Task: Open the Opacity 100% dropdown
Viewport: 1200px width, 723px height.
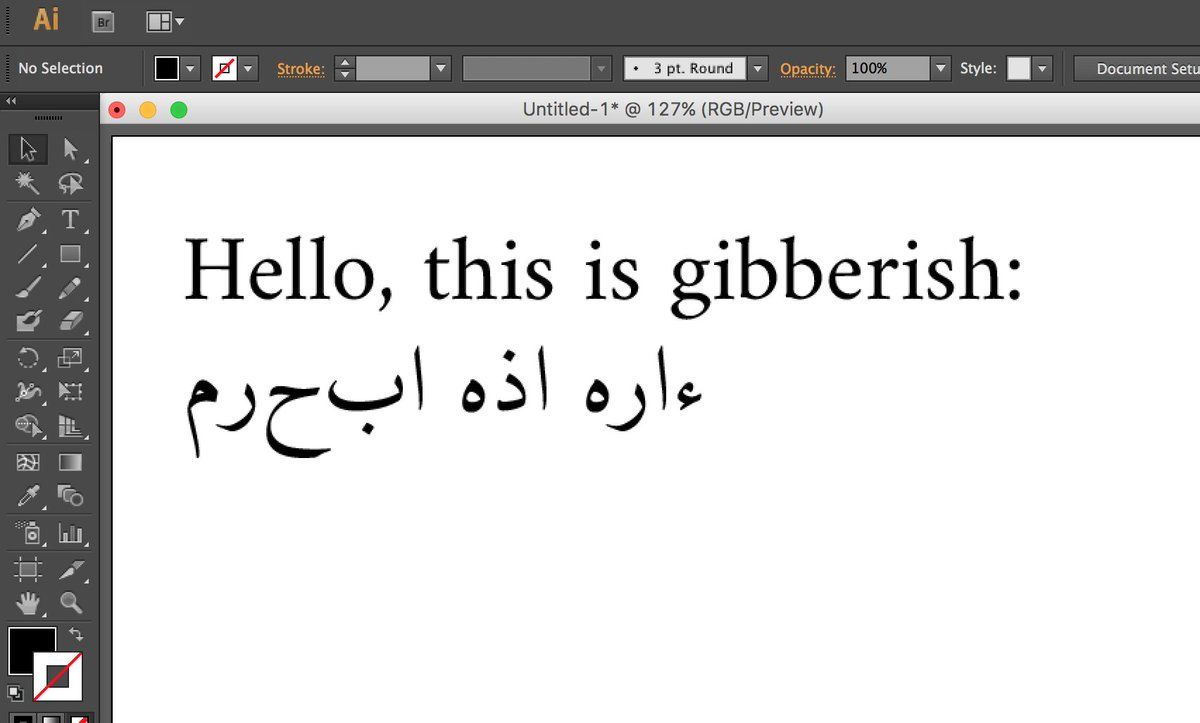Action: pos(940,68)
